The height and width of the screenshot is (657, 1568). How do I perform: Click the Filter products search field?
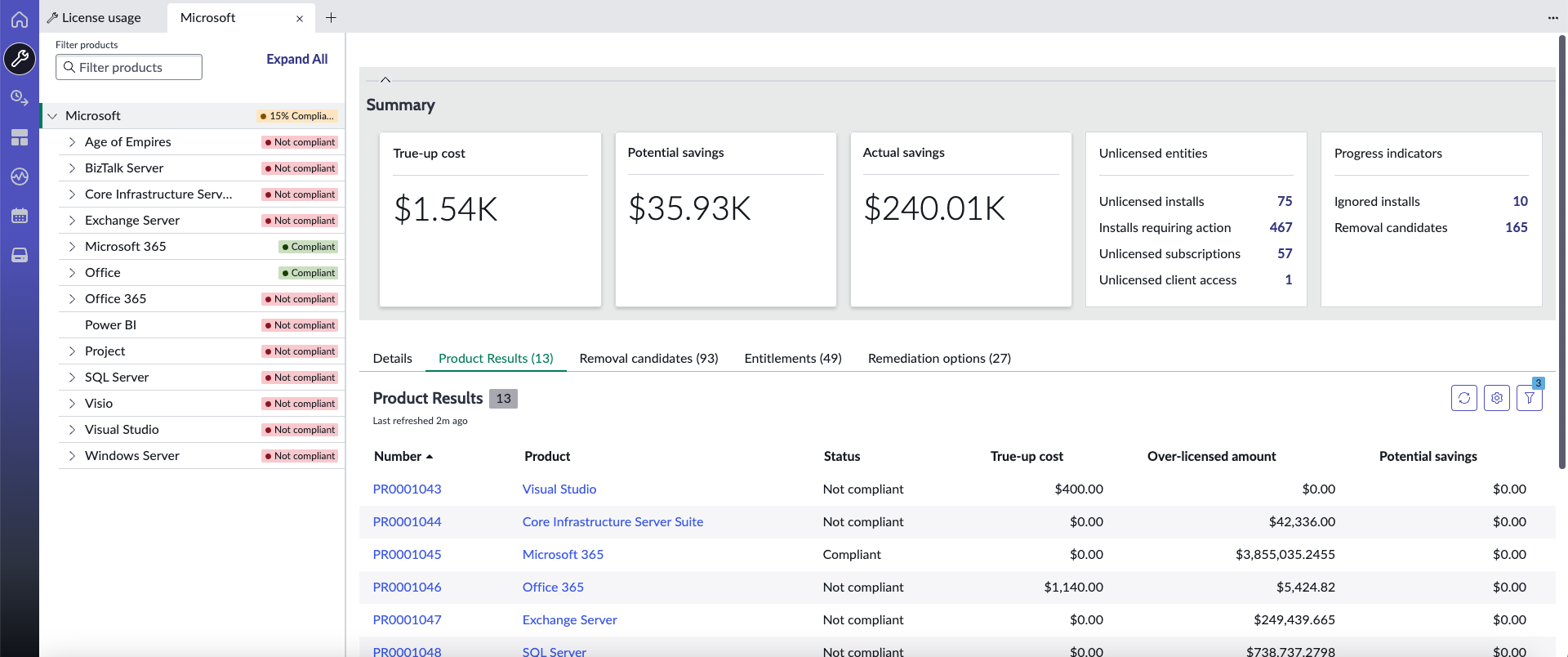coord(129,67)
